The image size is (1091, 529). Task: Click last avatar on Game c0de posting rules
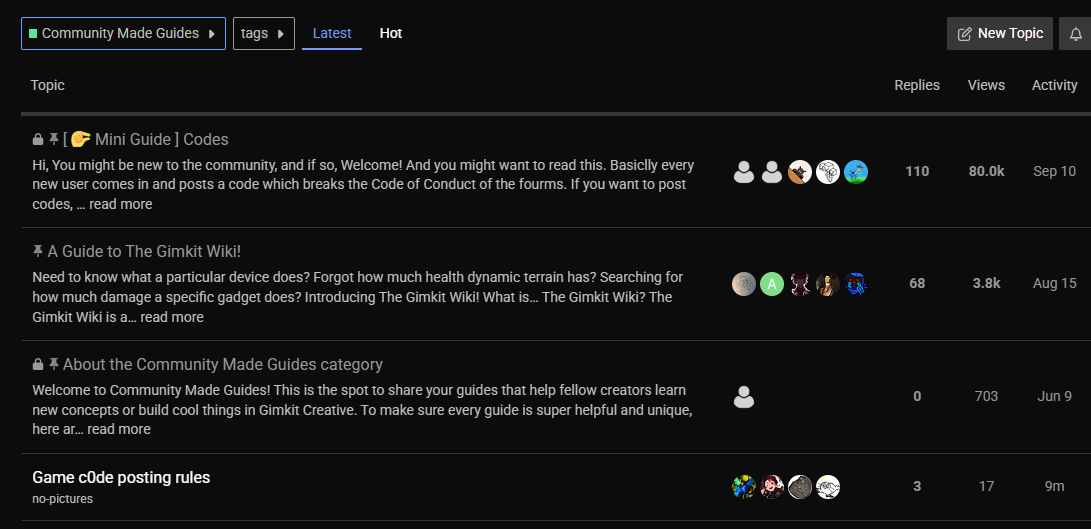827,487
